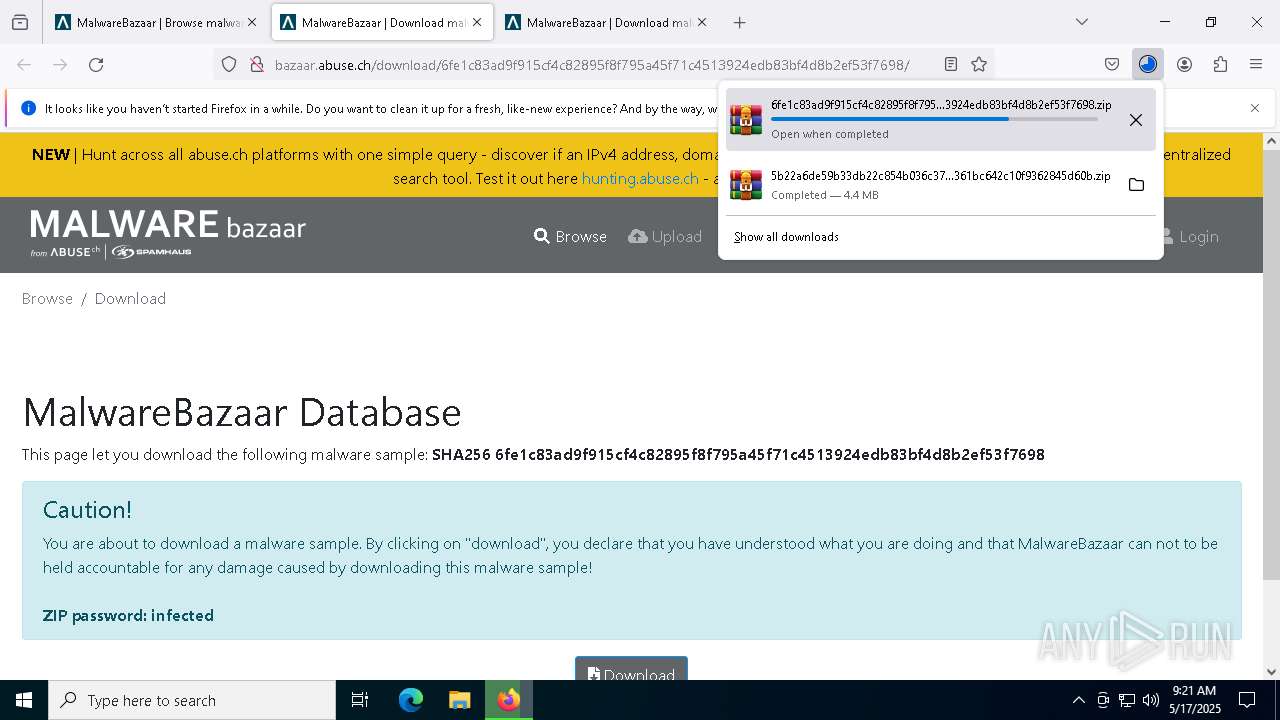This screenshot has width=1280, height=720.
Task: Click Firefox taskbar icon
Action: click(x=508, y=700)
